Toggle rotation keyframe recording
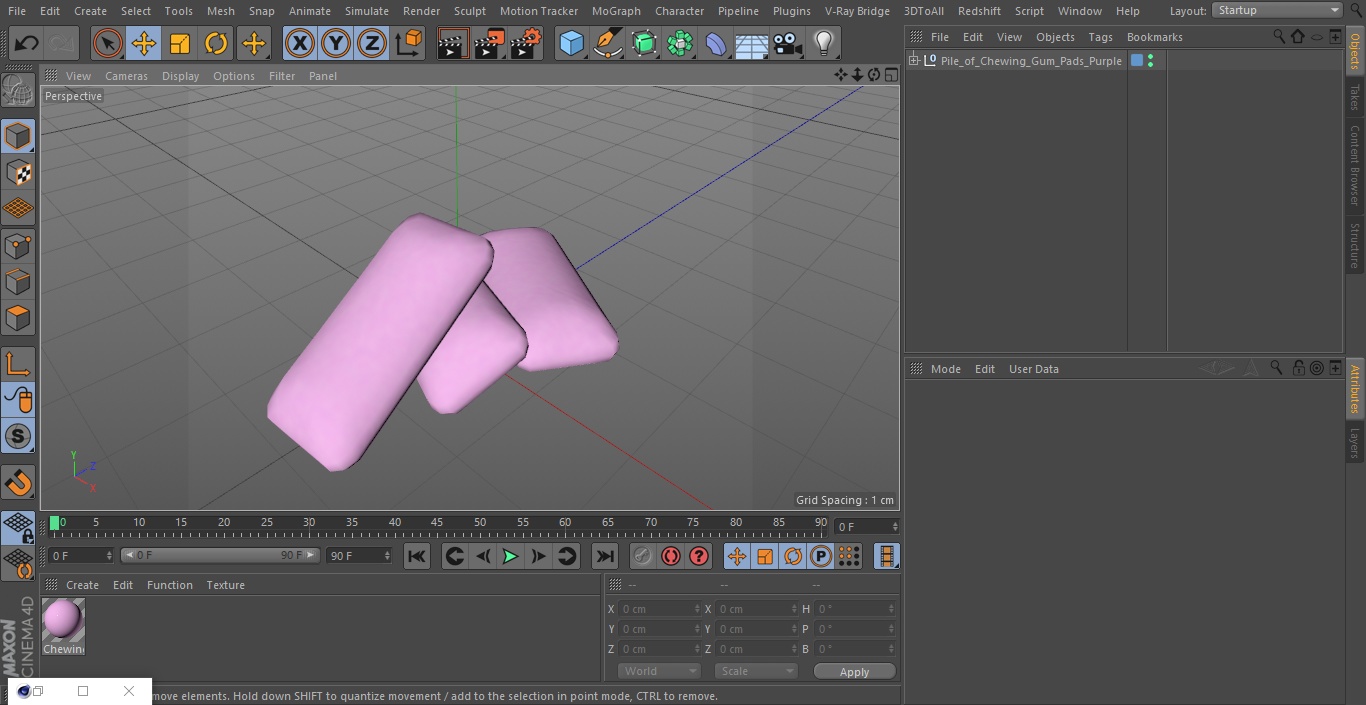1366x705 pixels. 793,556
